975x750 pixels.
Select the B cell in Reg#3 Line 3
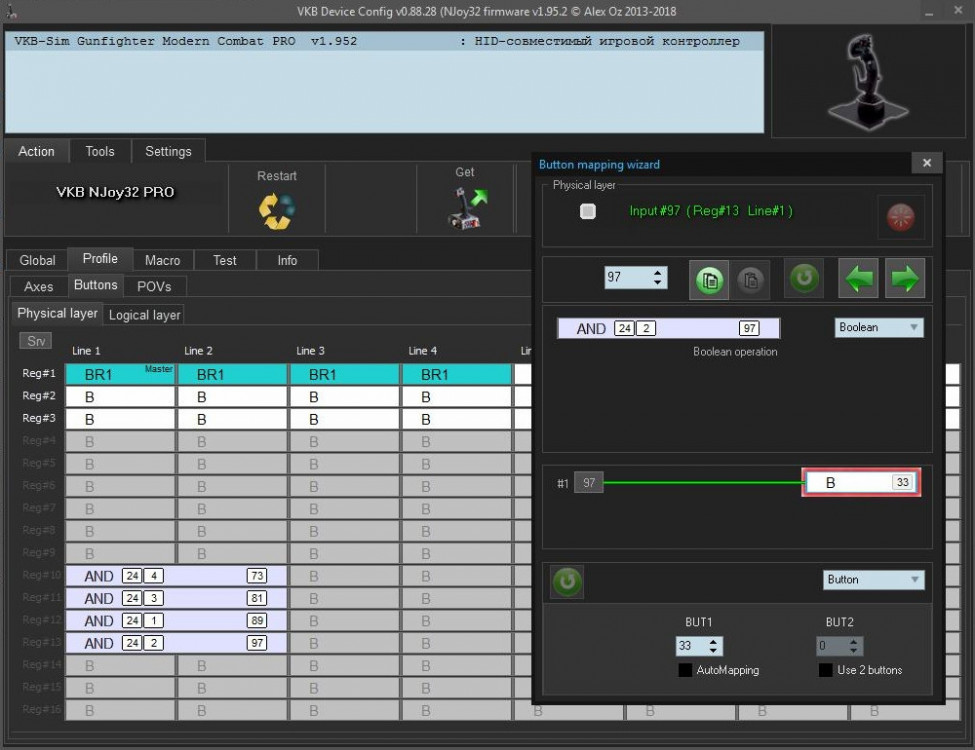(344, 419)
